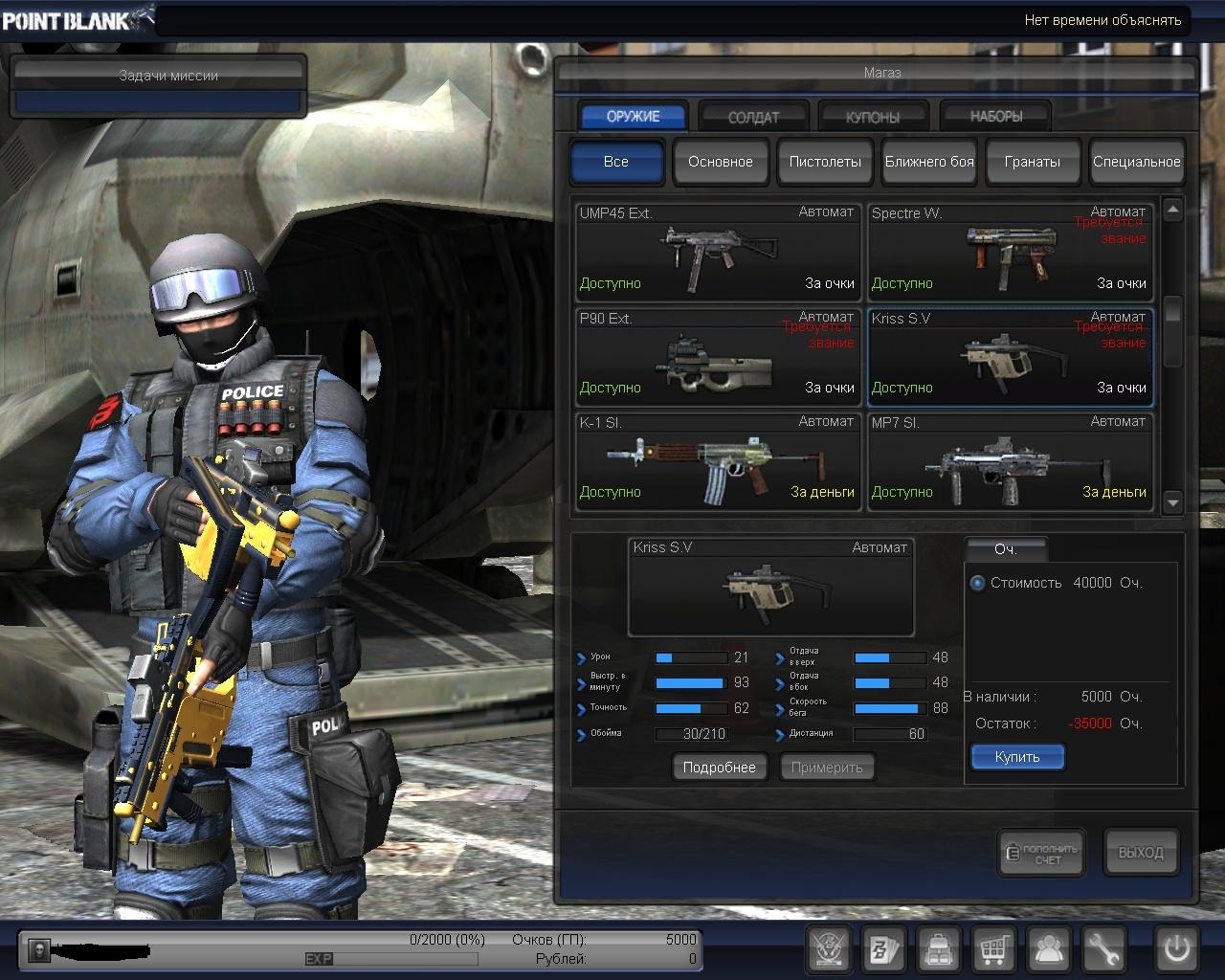
Task: Open the backpack inventory icon
Action: click(939, 949)
